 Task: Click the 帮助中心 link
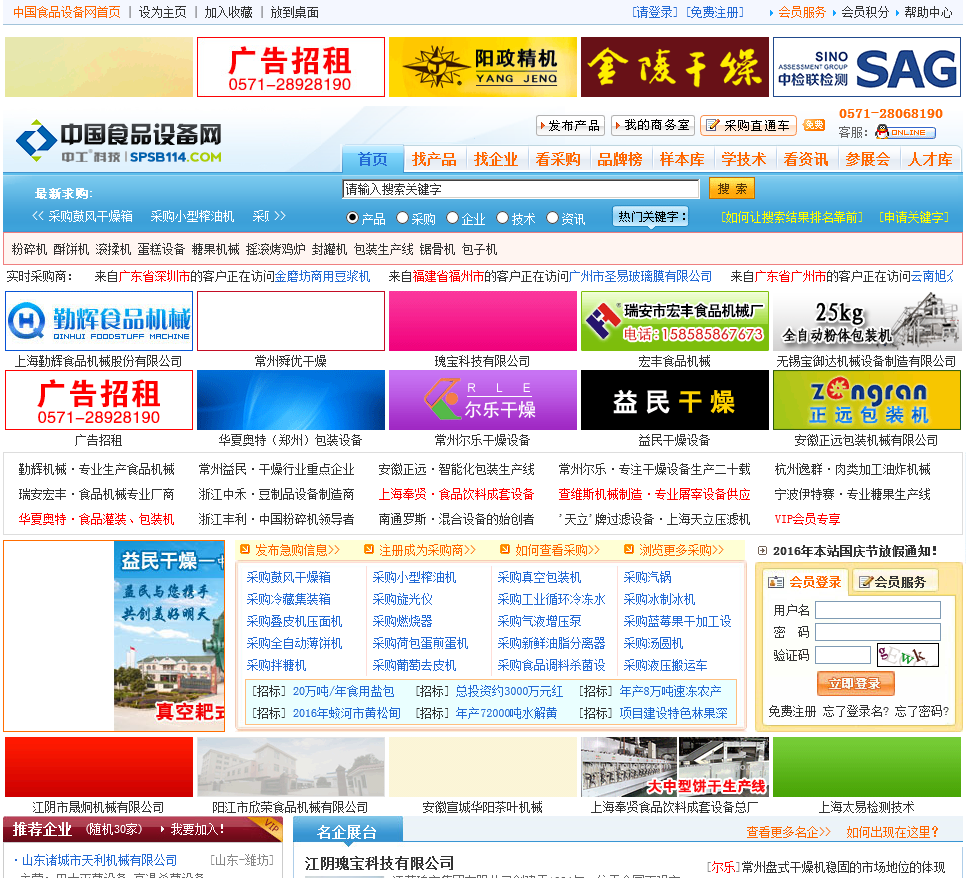coord(928,12)
